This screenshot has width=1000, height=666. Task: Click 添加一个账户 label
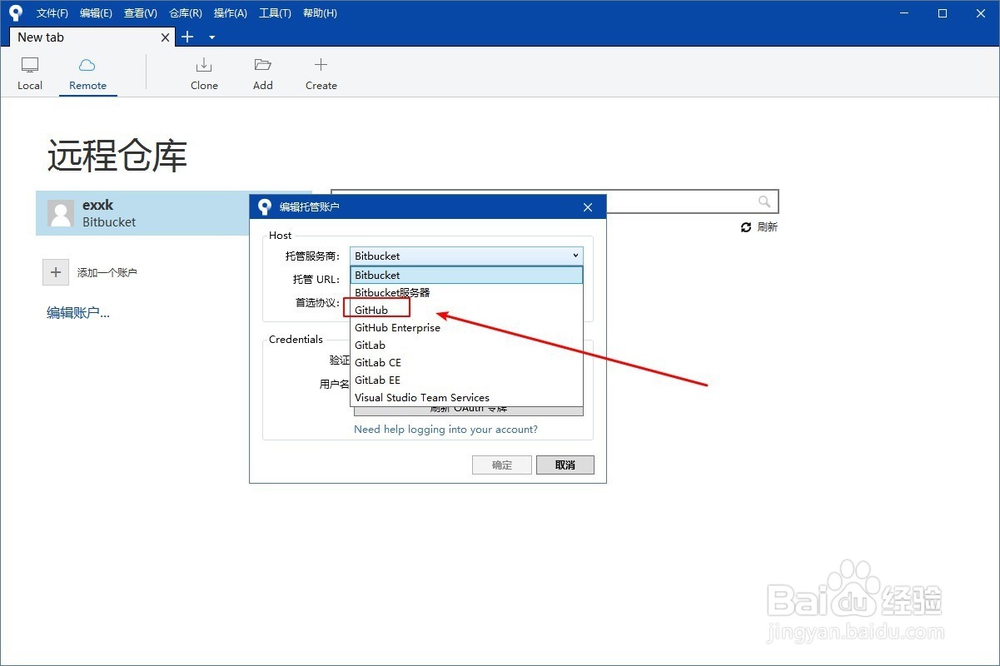(107, 272)
